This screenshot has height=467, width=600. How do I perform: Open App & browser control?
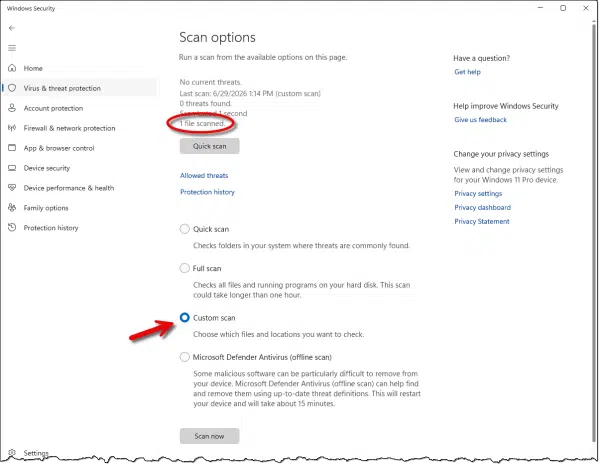pyautogui.click(x=59, y=148)
